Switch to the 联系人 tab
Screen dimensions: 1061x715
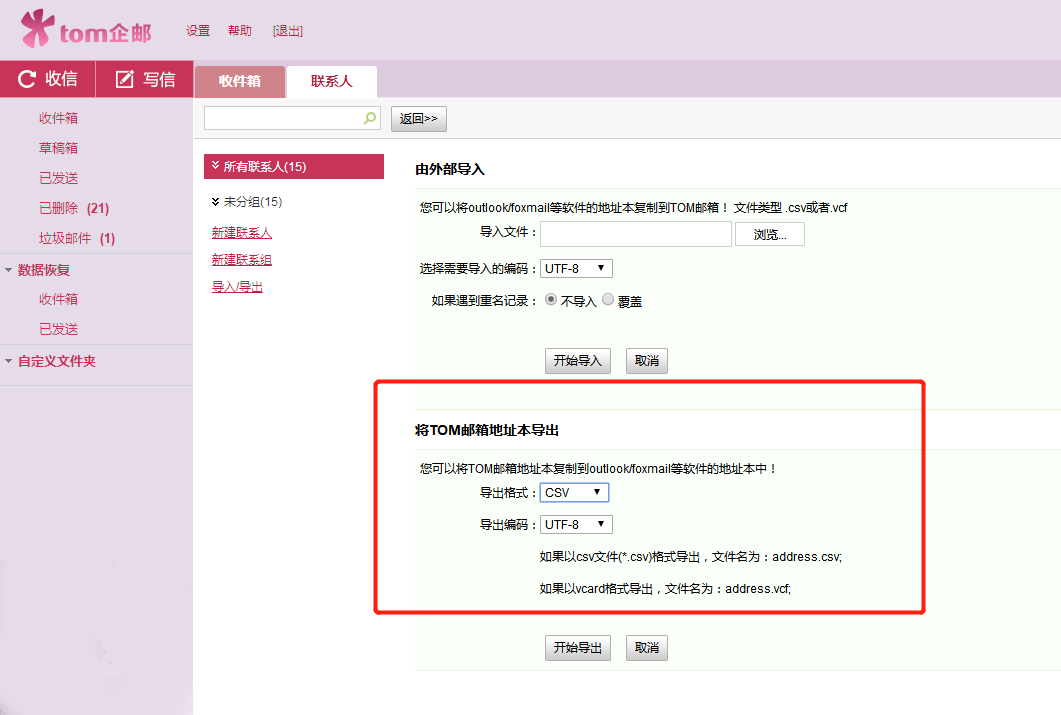[x=331, y=81]
